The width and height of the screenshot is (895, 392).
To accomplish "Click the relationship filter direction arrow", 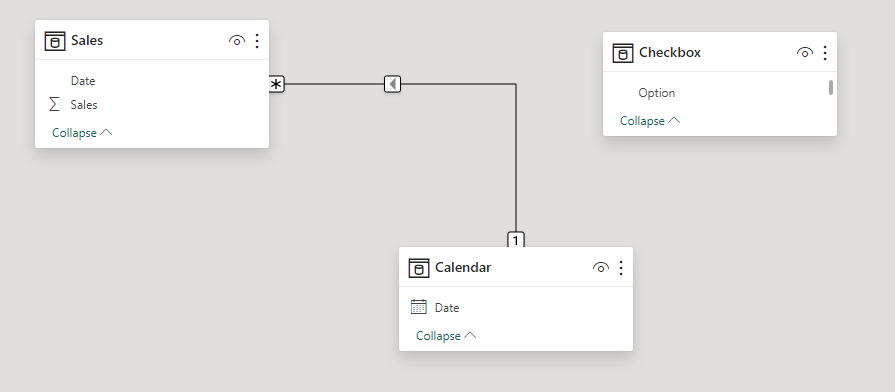I will [393, 84].
